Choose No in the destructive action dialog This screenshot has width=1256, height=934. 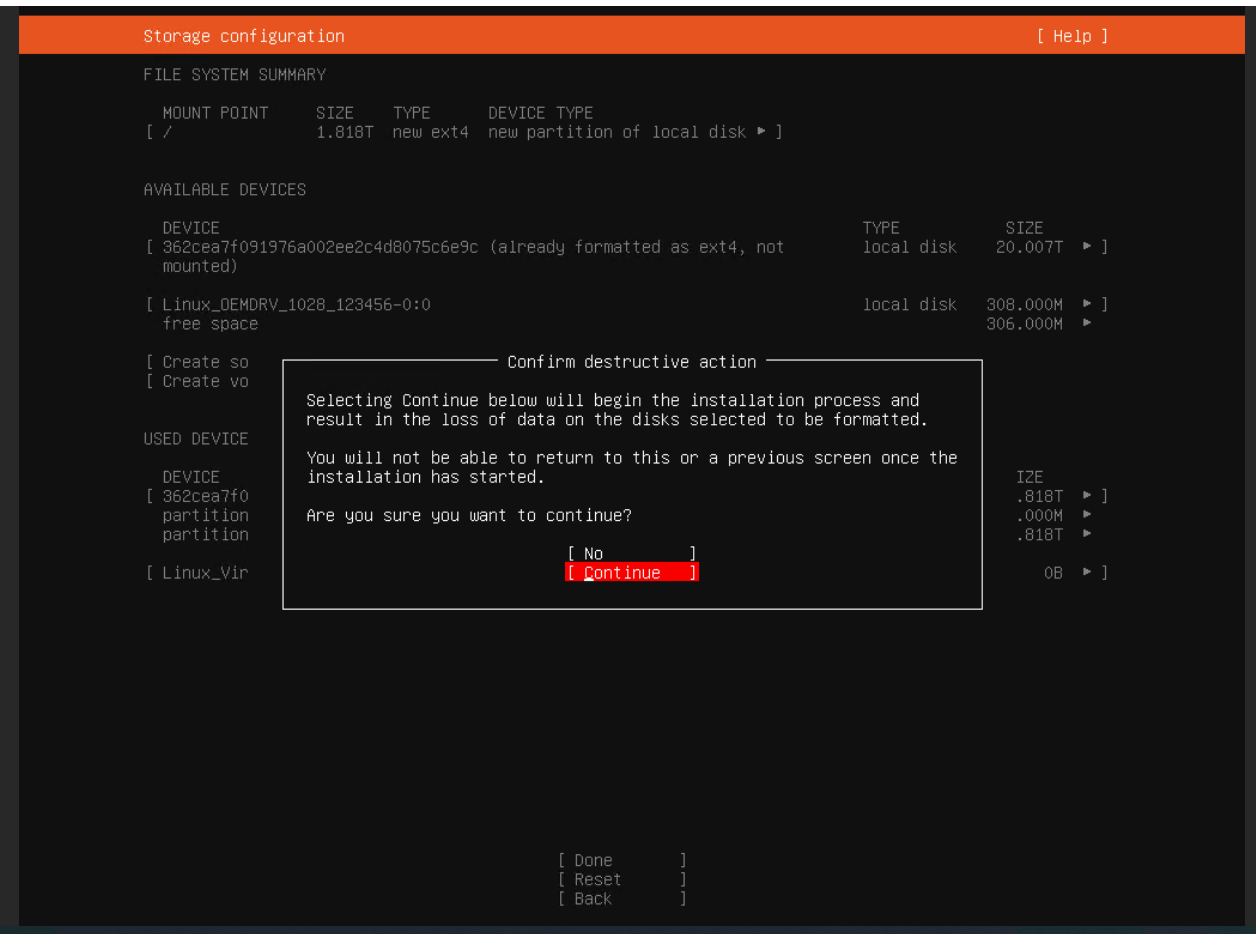coord(631,554)
